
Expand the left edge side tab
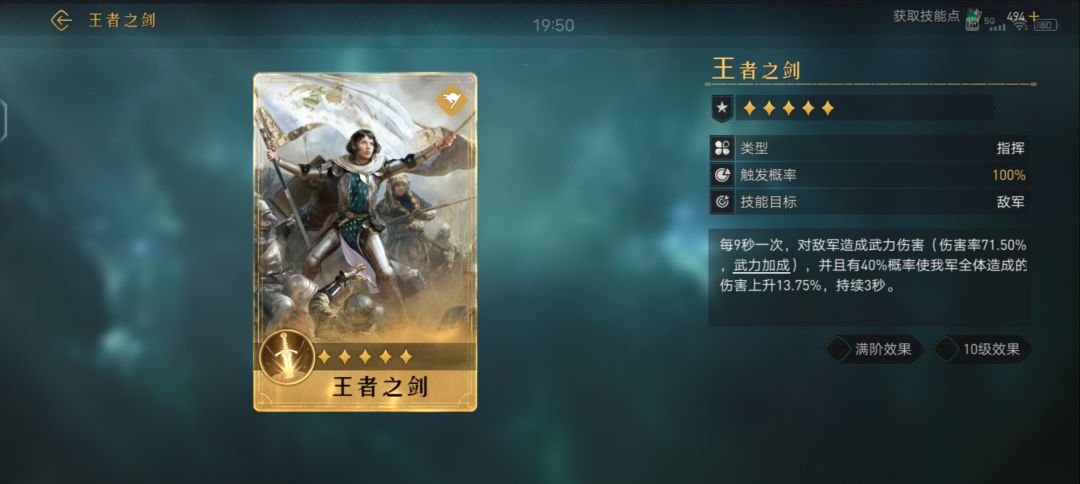3,121
